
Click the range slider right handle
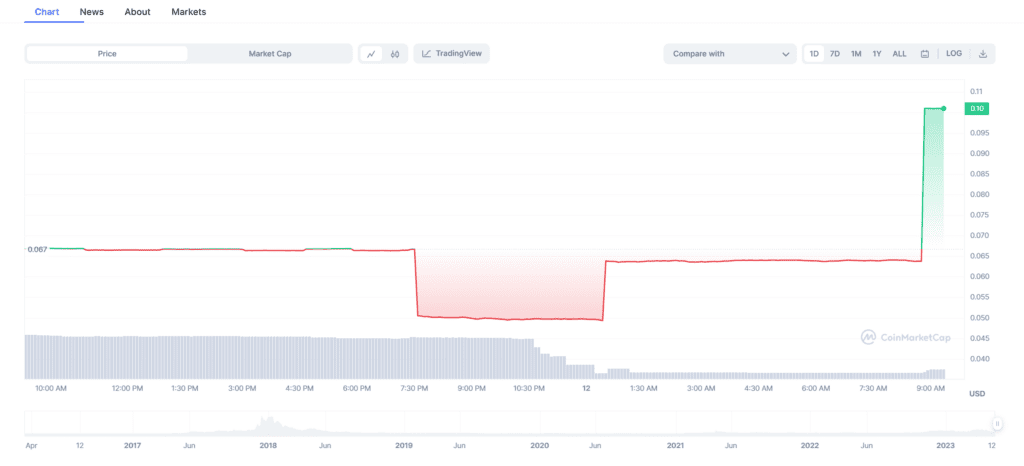click(997, 424)
